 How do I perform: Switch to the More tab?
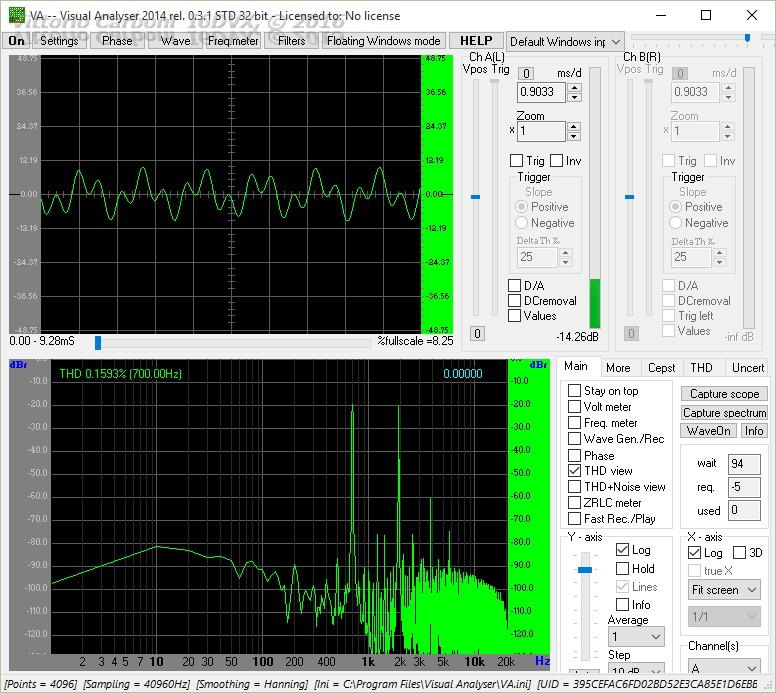pyautogui.click(x=618, y=368)
